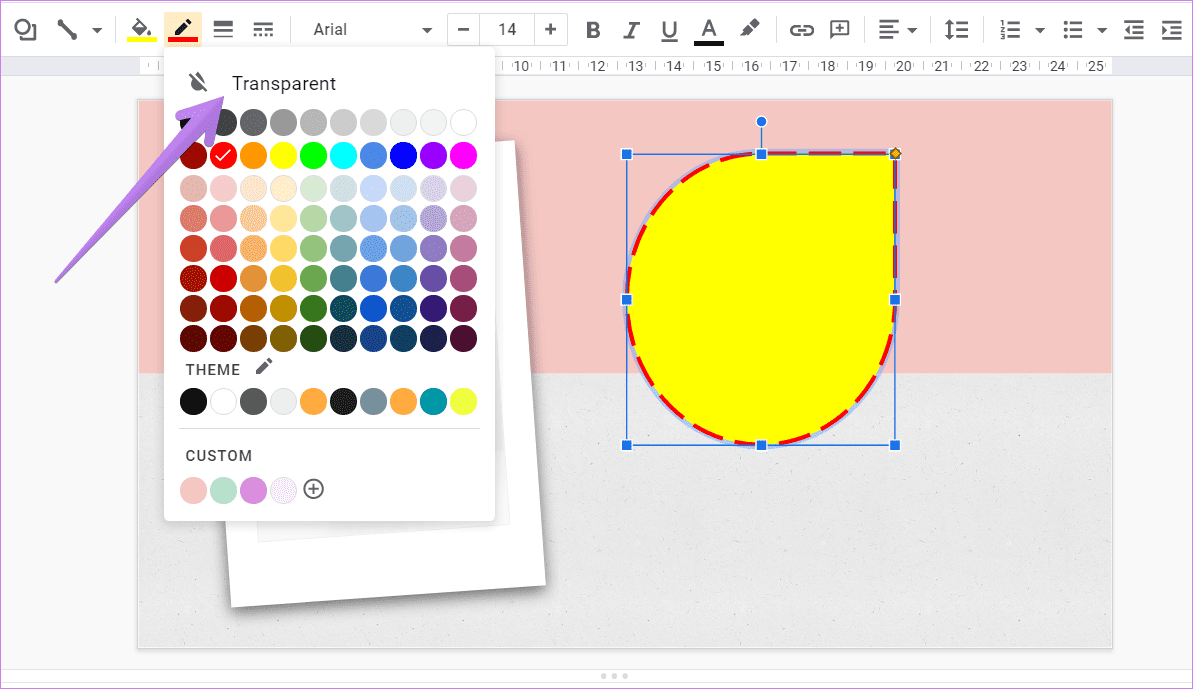
Task: Pick the lime yellow theme swatch
Action: click(x=463, y=402)
